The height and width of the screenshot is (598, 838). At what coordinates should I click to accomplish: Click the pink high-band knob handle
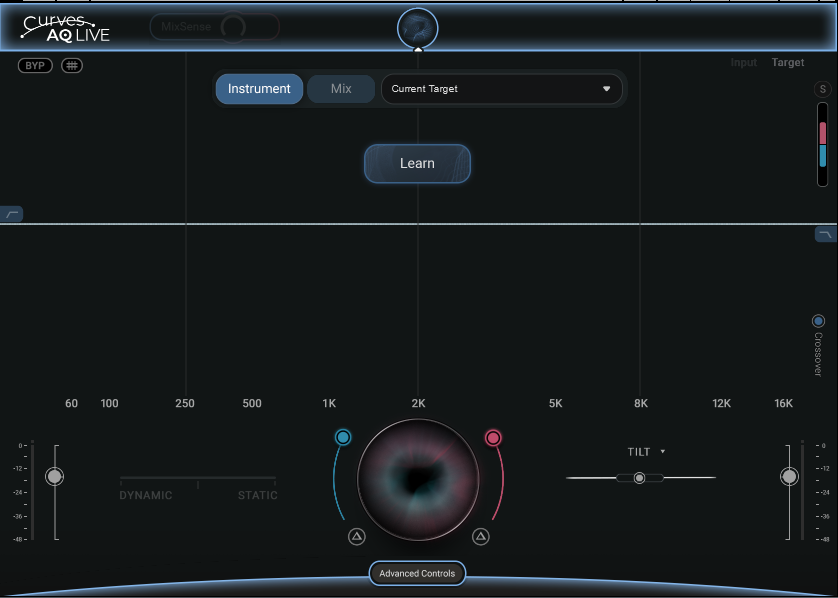click(x=492, y=437)
